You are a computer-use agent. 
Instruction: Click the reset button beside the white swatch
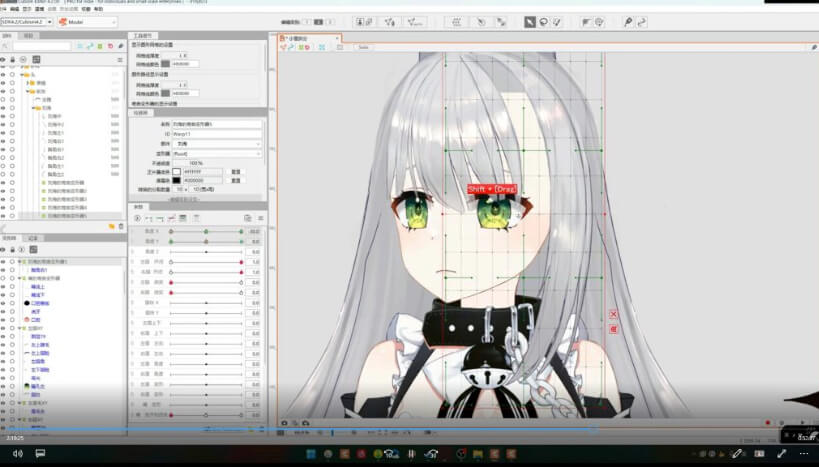coord(236,171)
